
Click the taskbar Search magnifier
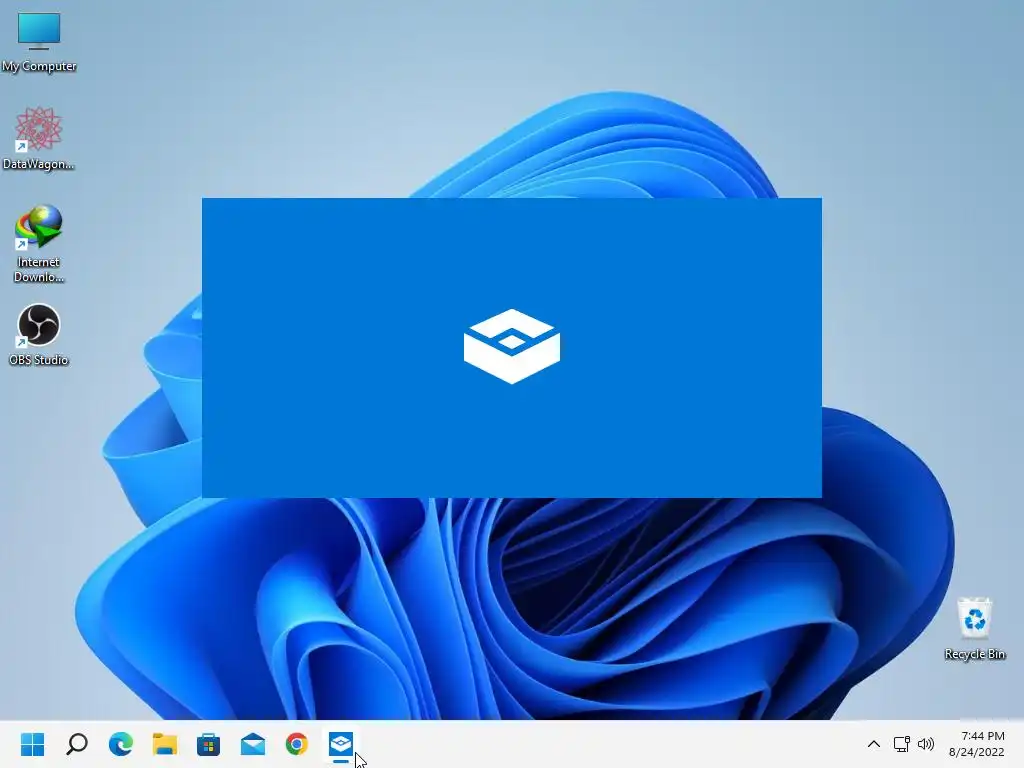(x=77, y=744)
